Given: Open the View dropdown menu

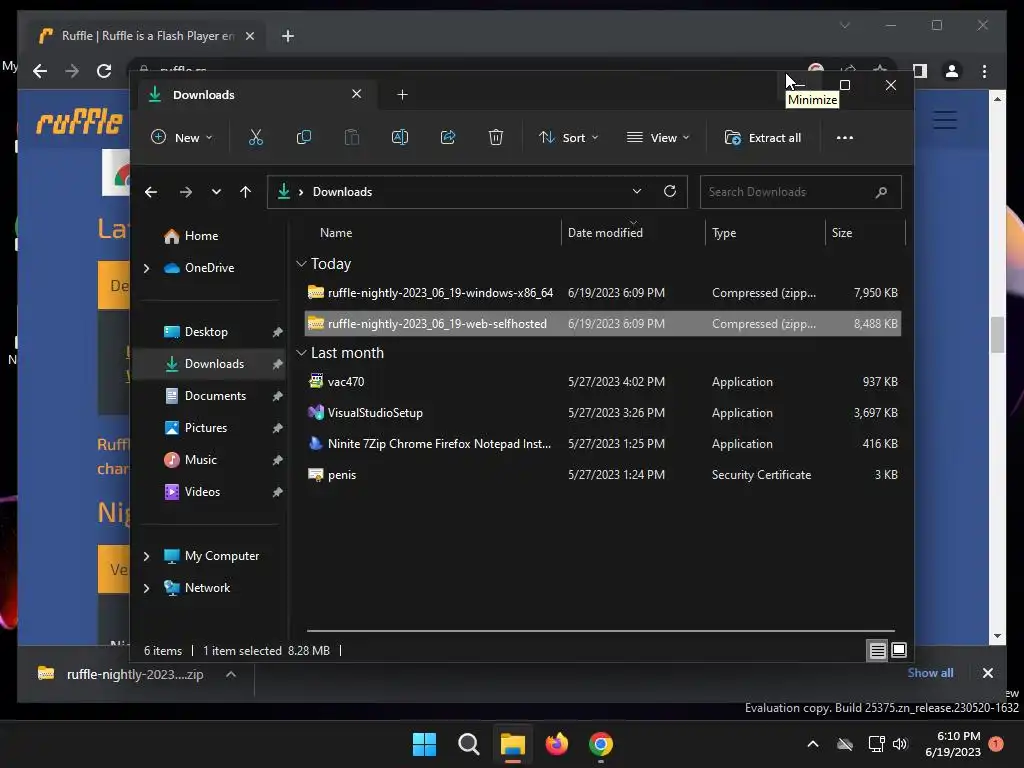Looking at the screenshot, I should [658, 138].
